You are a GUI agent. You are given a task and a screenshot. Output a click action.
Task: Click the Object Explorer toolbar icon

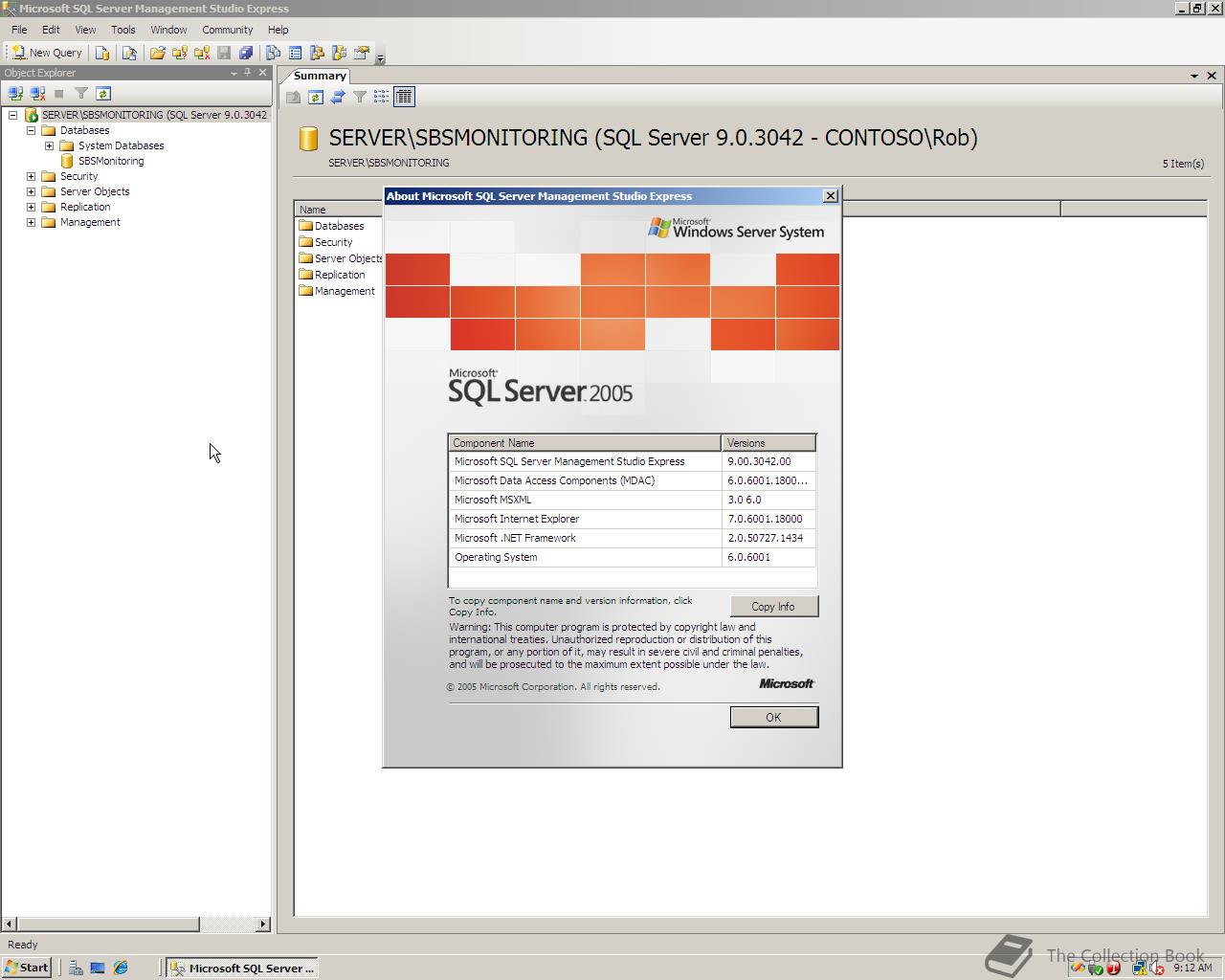[317, 53]
